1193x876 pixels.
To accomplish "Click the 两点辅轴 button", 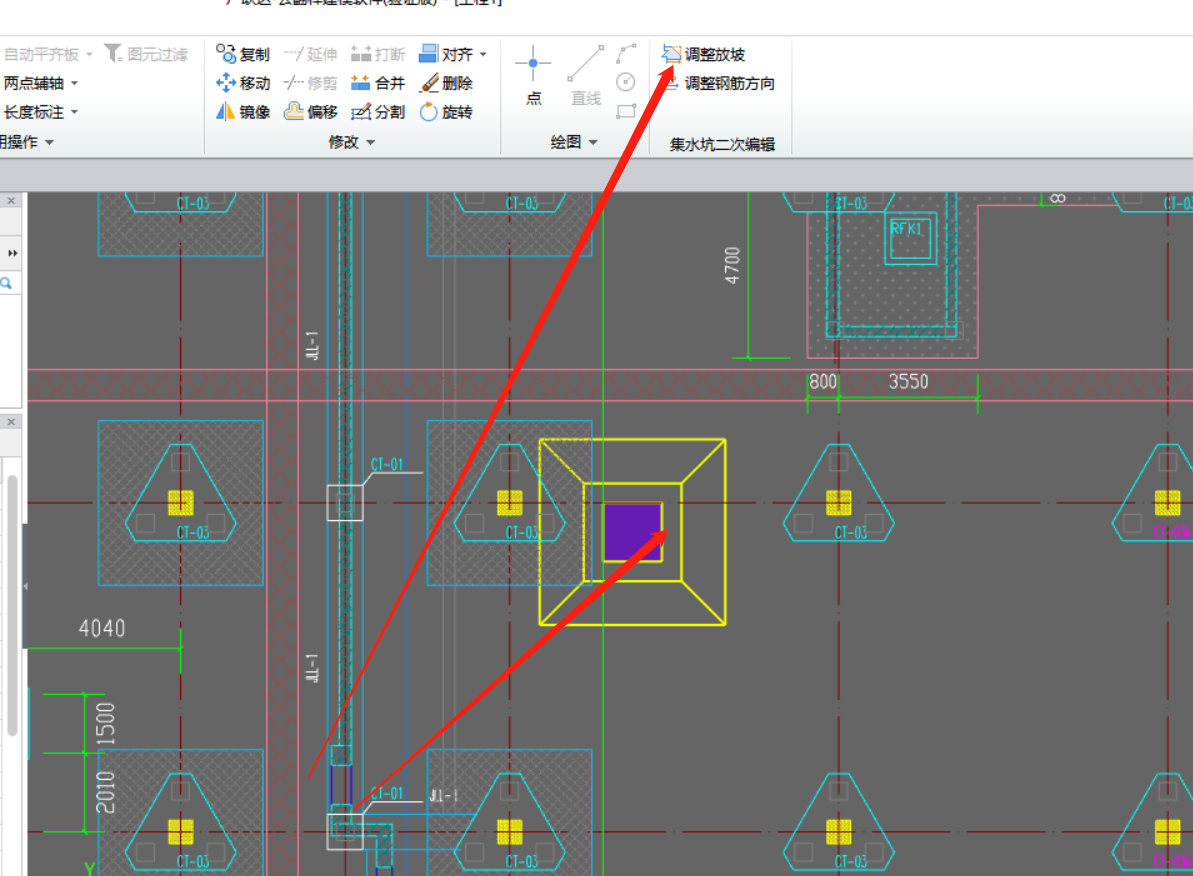I will pyautogui.click(x=34, y=83).
